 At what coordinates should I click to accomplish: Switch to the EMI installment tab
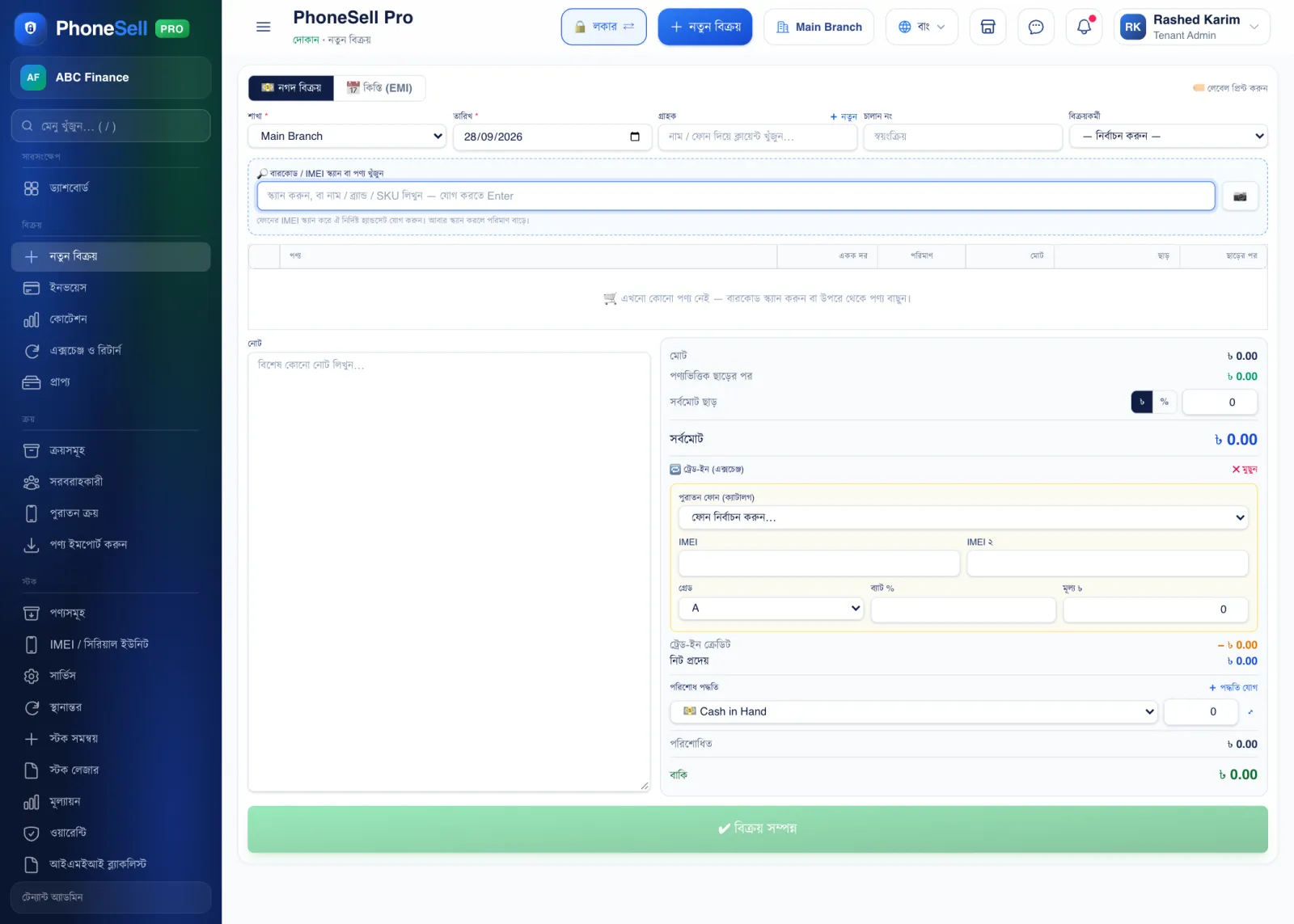[379, 87]
